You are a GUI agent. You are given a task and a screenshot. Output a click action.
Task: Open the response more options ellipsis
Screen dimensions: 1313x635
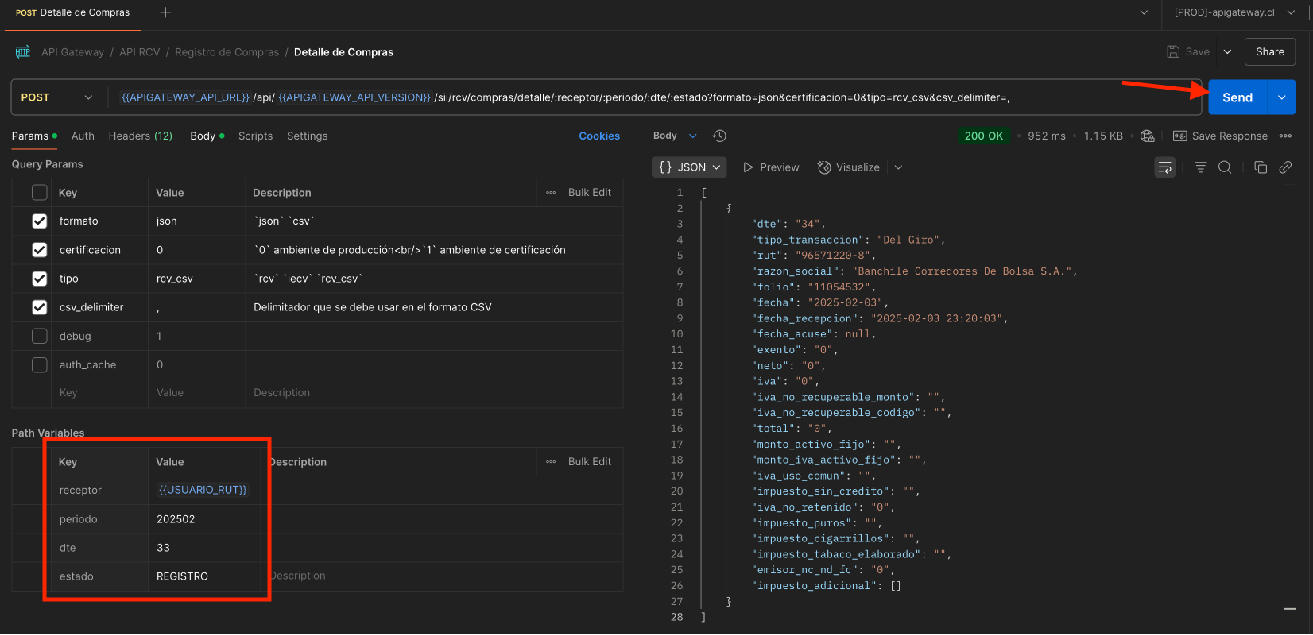click(x=1286, y=136)
